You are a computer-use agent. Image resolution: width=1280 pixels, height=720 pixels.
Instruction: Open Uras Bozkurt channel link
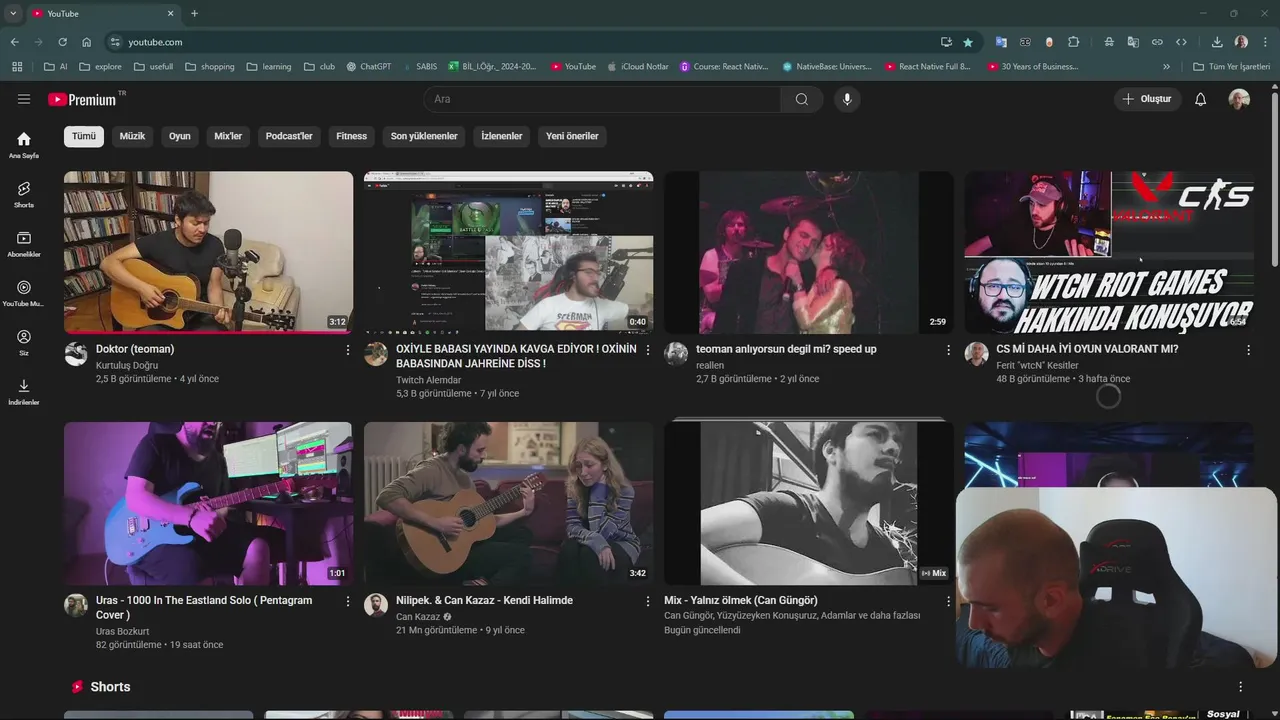[x=122, y=631]
